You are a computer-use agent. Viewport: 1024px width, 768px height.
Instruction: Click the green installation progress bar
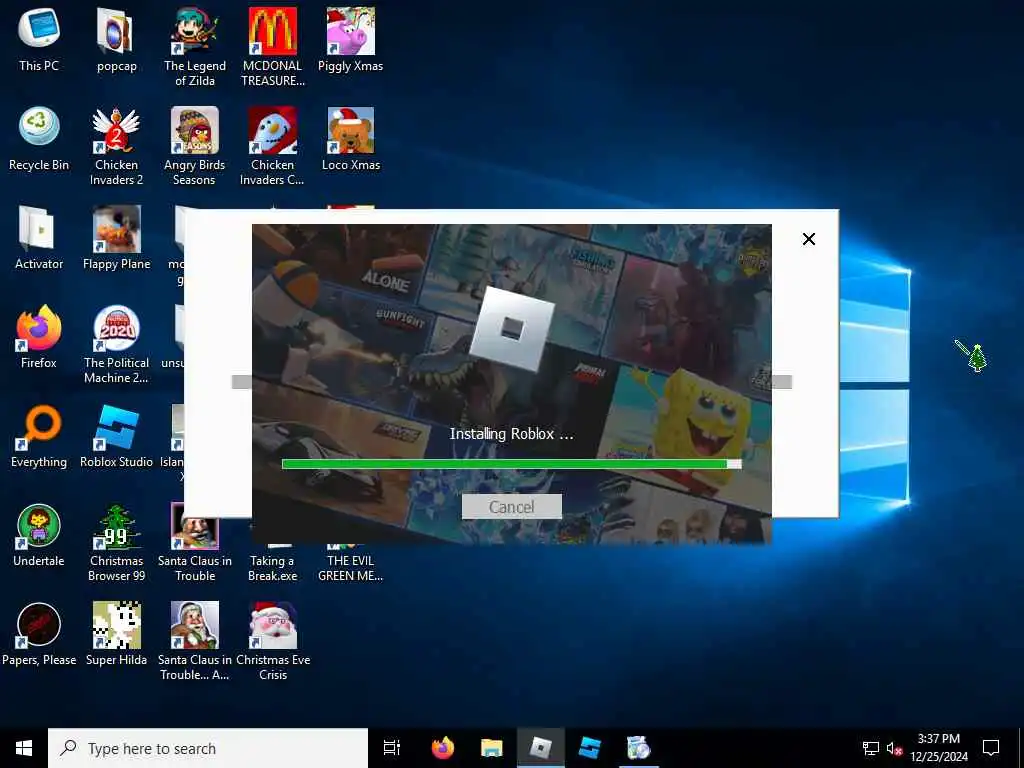point(511,464)
